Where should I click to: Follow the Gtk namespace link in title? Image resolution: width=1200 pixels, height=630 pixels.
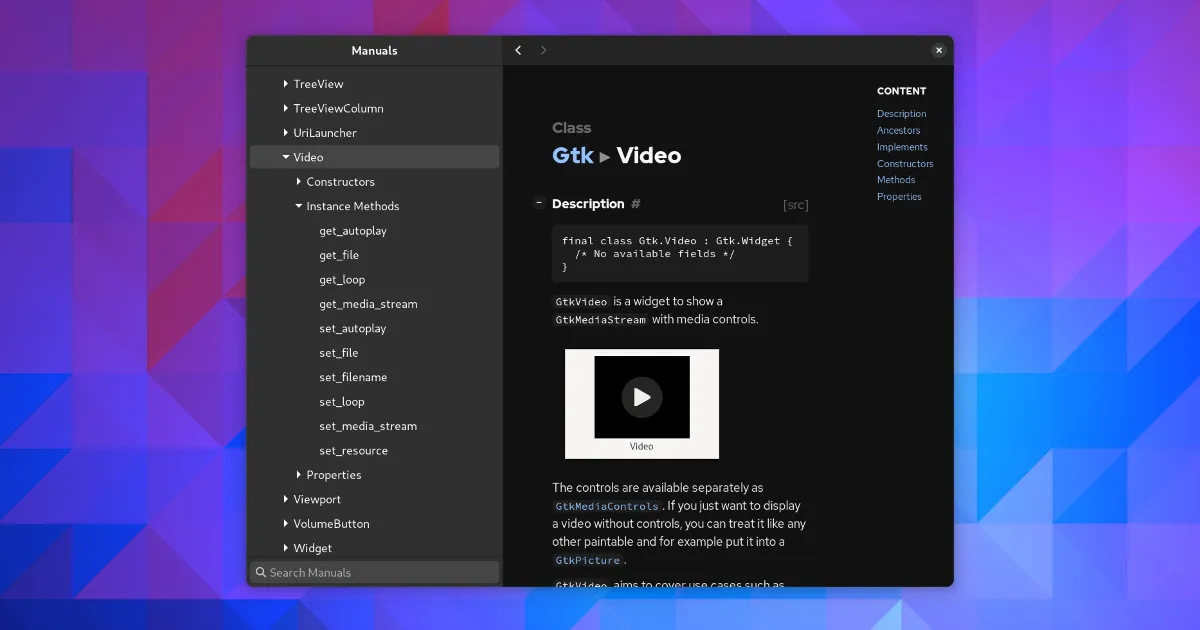click(573, 156)
